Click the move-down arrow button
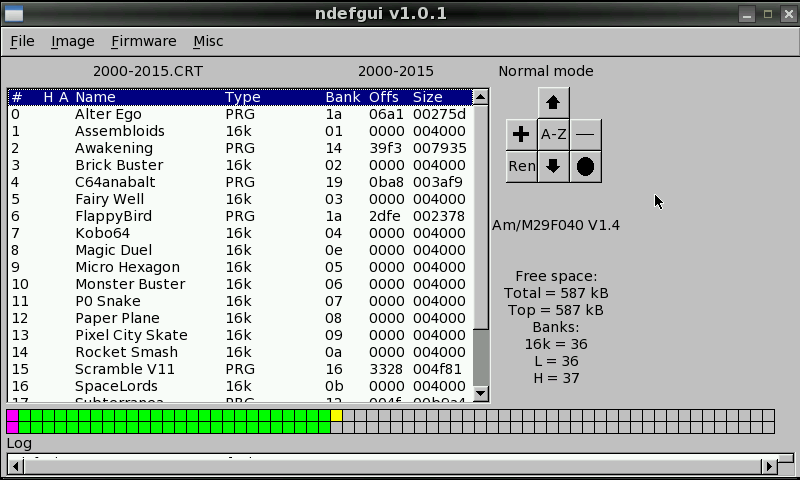 554,166
